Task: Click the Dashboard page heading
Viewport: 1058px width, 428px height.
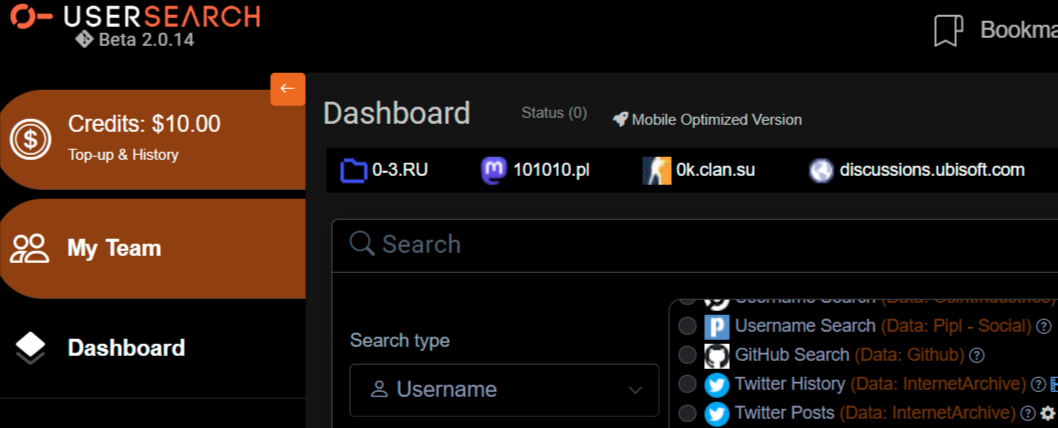Action: (396, 113)
